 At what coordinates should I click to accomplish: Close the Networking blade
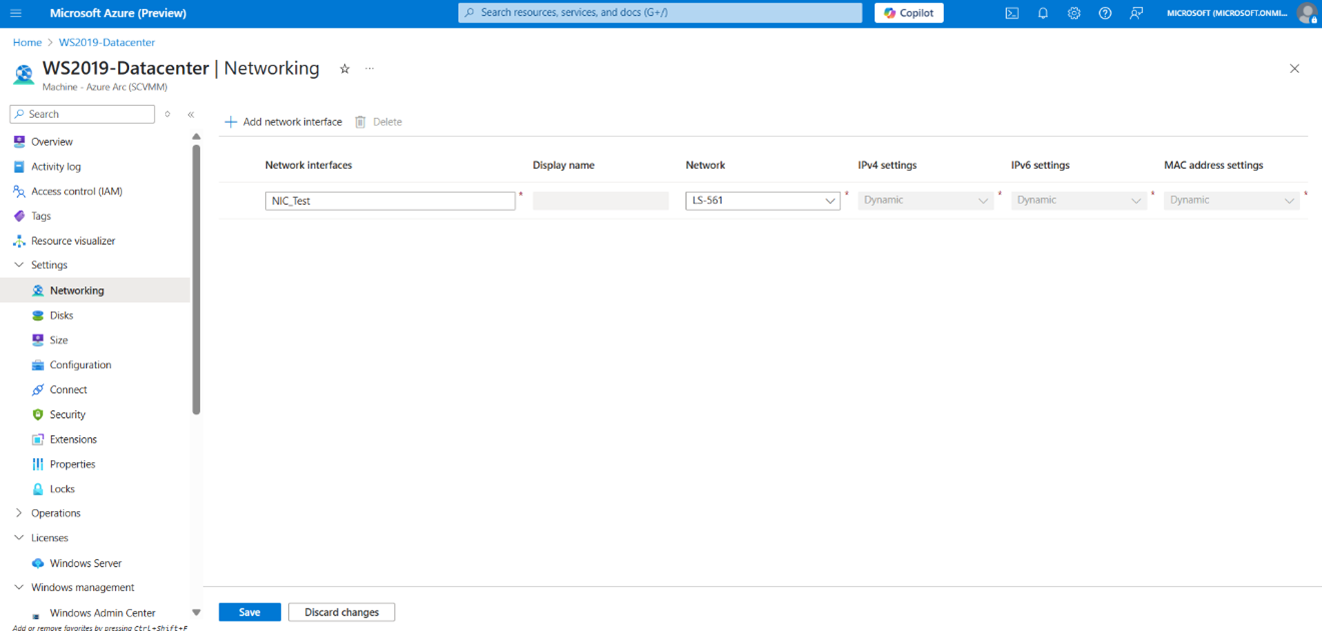(x=1294, y=69)
